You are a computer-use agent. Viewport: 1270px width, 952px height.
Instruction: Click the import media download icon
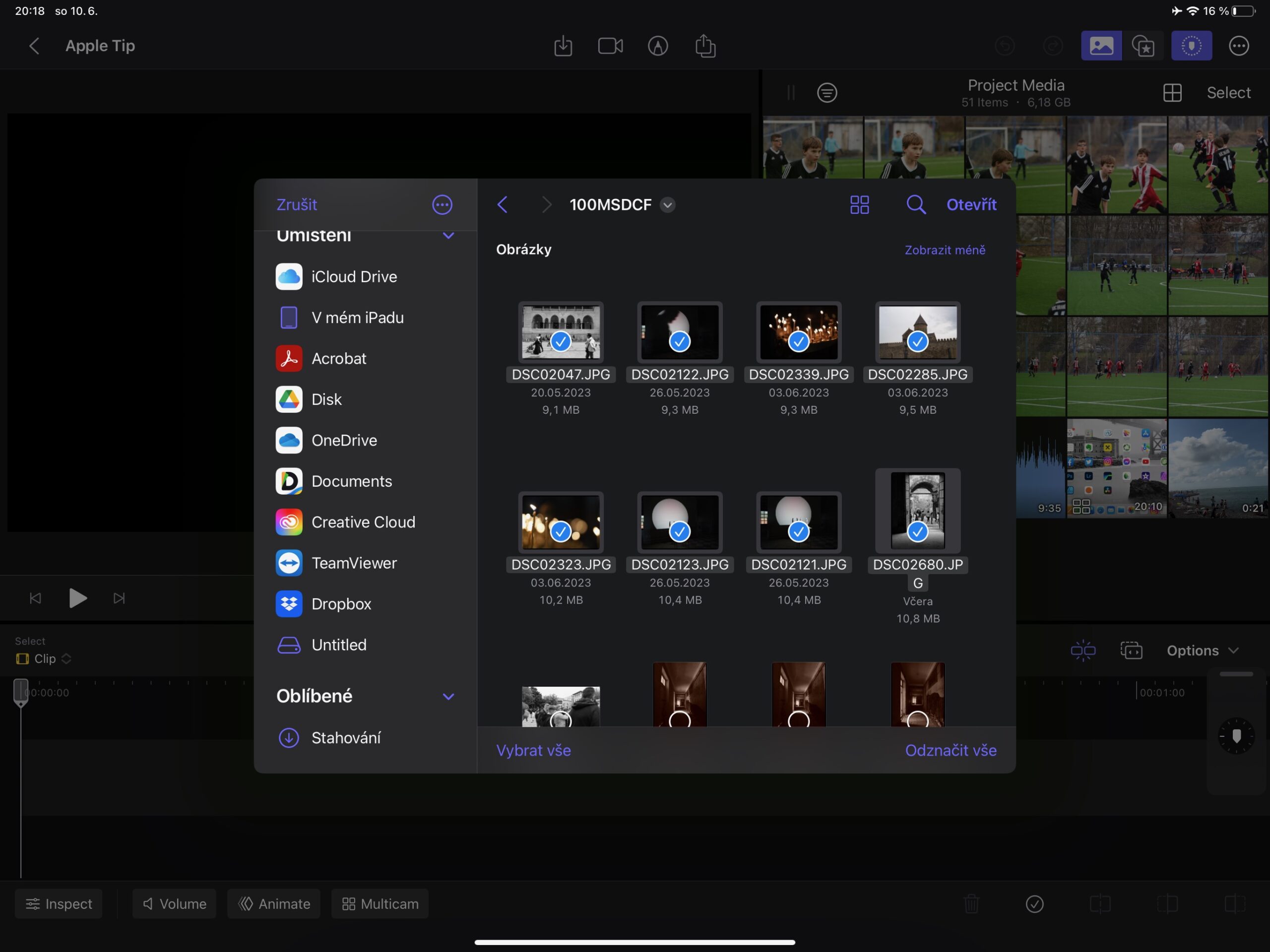[563, 46]
